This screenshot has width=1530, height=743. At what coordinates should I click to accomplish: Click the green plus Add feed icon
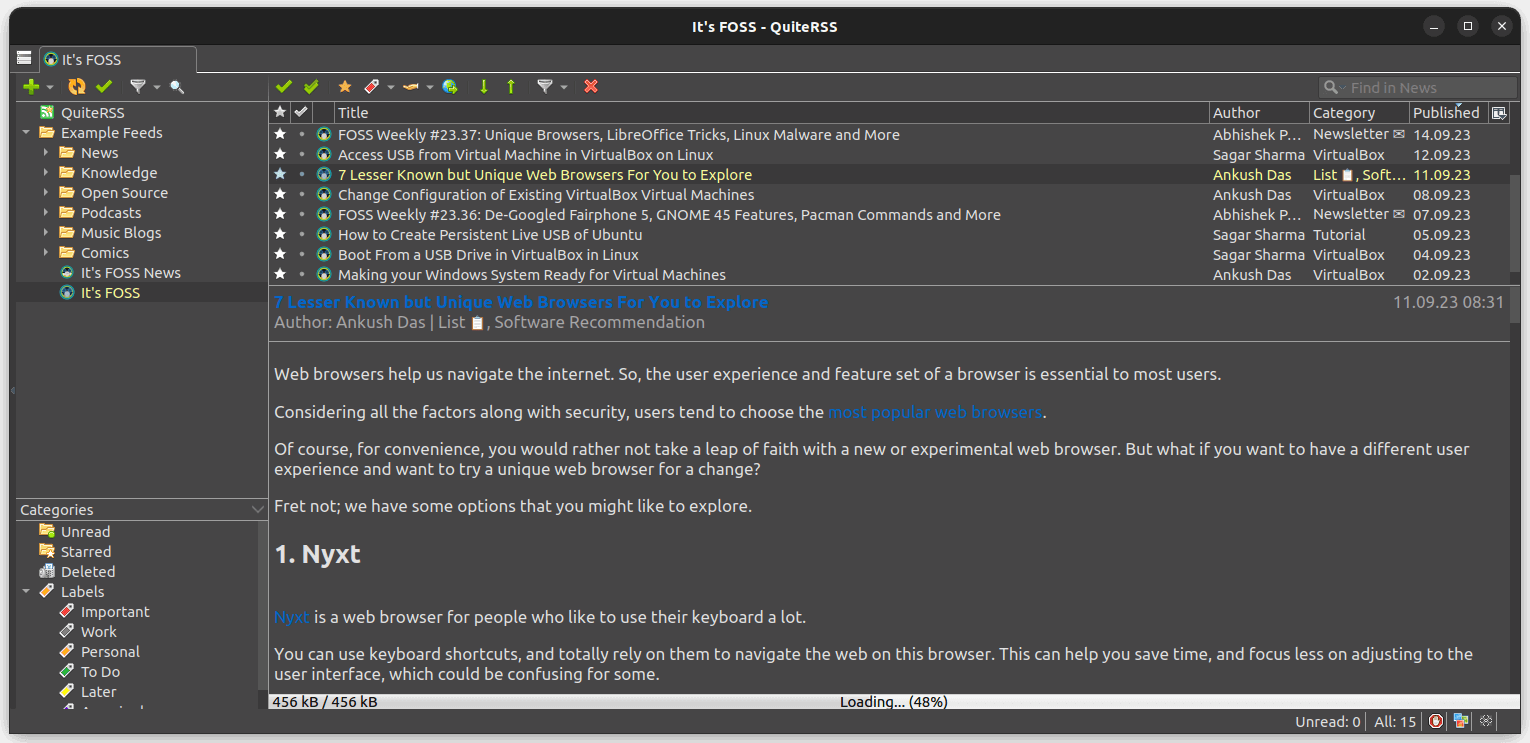pos(31,87)
